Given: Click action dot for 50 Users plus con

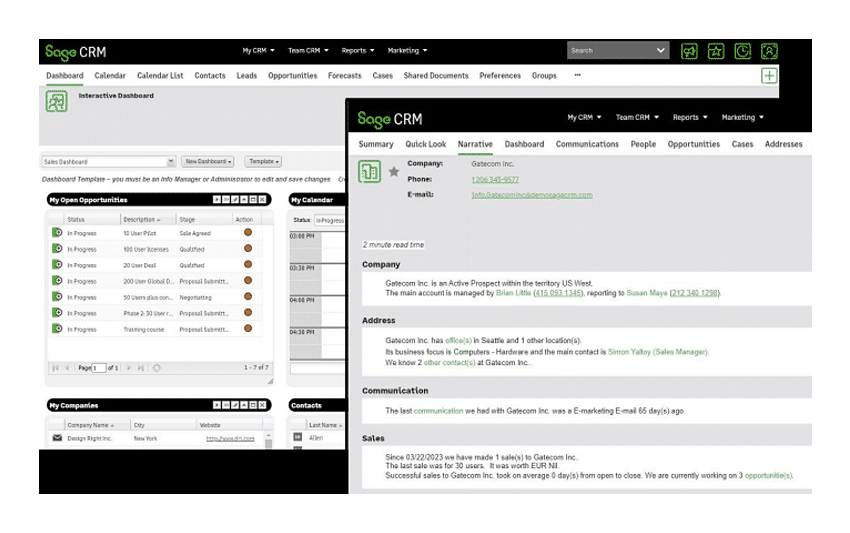Looking at the screenshot, I should tap(248, 297).
